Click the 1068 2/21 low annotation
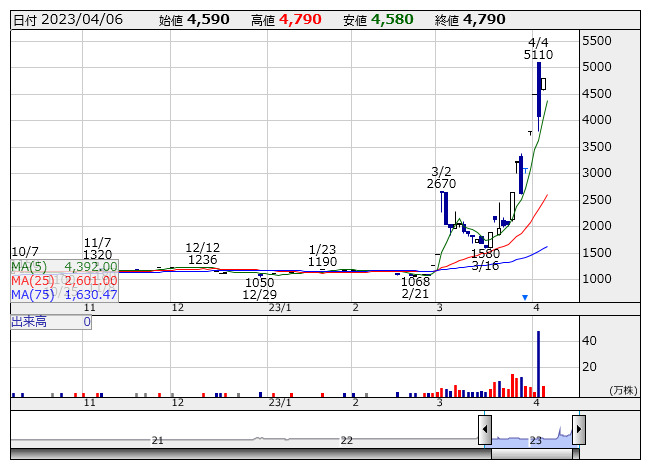 [x=415, y=288]
